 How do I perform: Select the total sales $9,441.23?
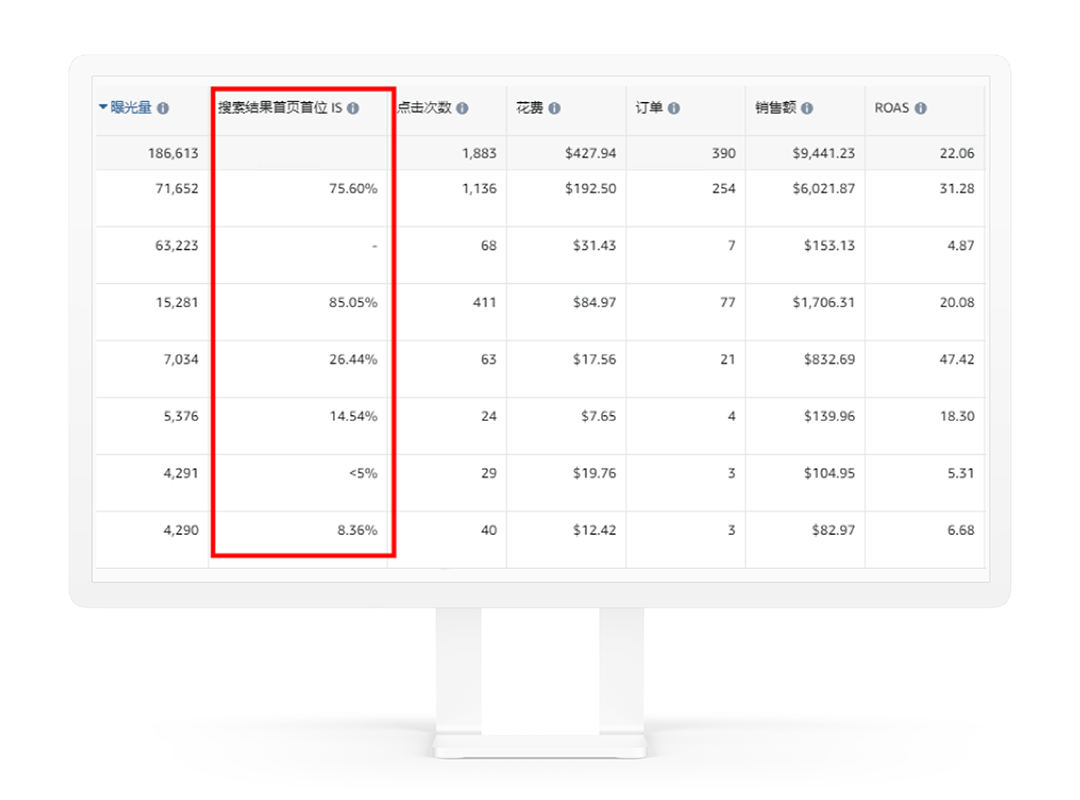coord(824,153)
